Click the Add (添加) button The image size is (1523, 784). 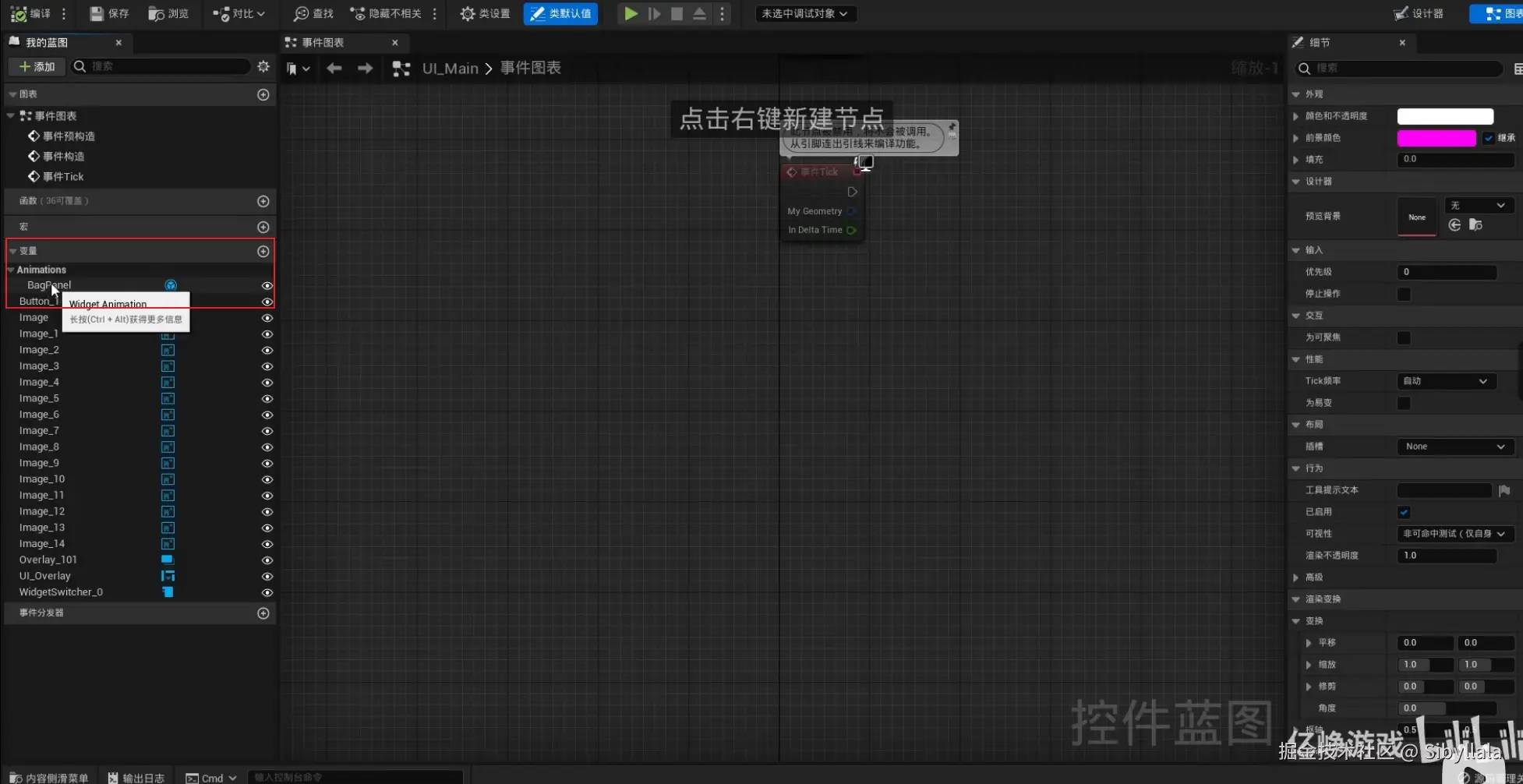coord(37,67)
